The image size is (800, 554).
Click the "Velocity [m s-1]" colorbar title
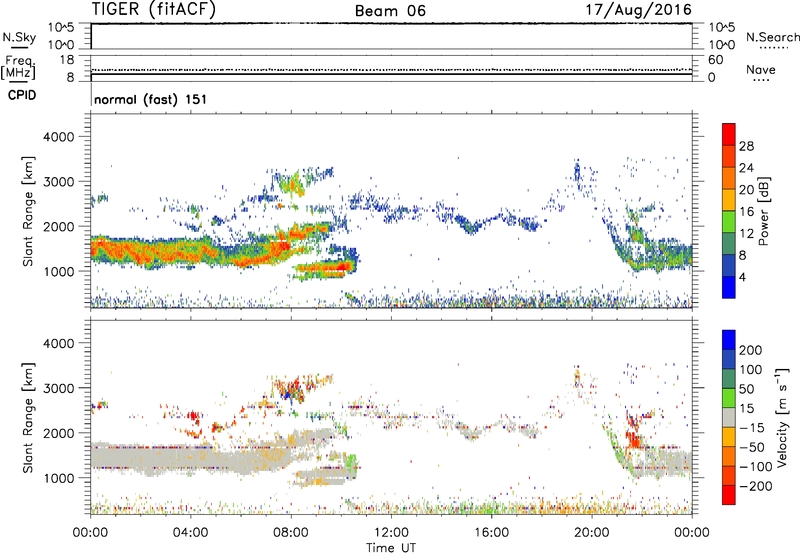click(783, 417)
